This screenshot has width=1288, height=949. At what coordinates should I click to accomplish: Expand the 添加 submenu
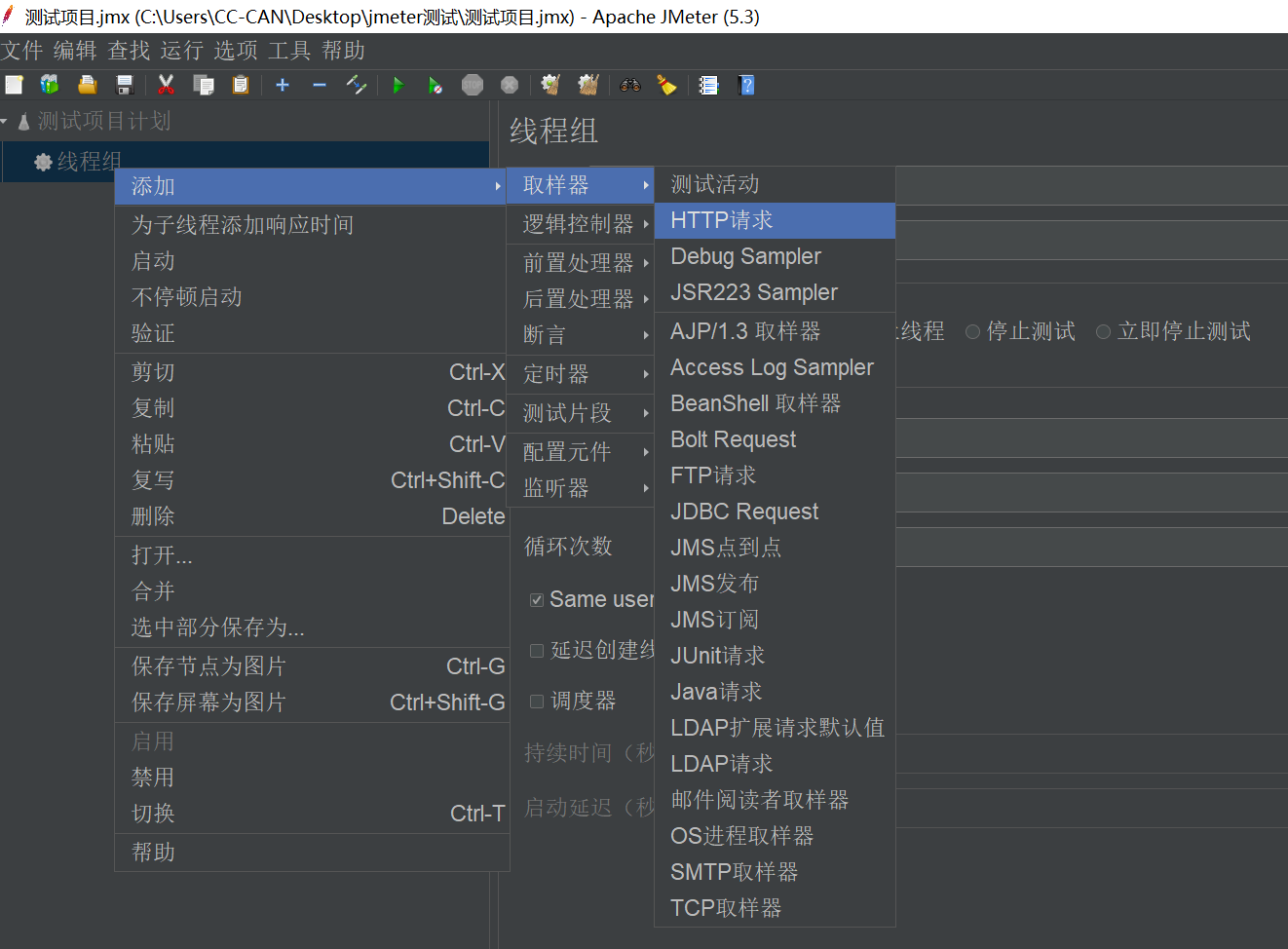pyautogui.click(x=311, y=186)
